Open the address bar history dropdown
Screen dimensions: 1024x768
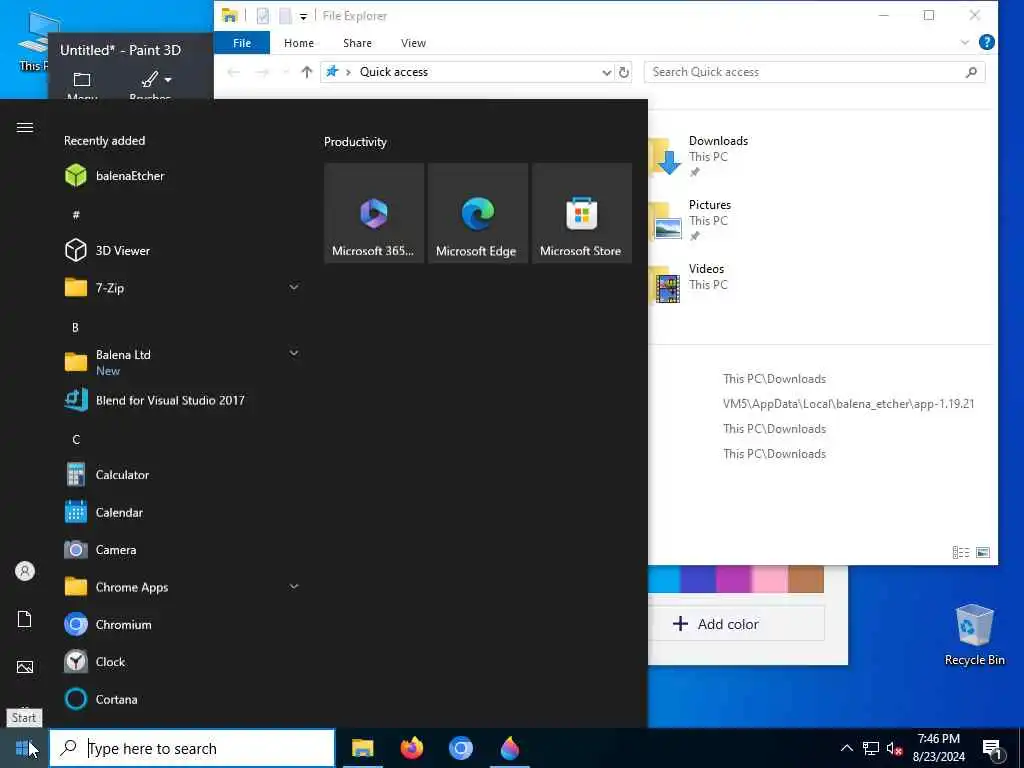click(607, 72)
